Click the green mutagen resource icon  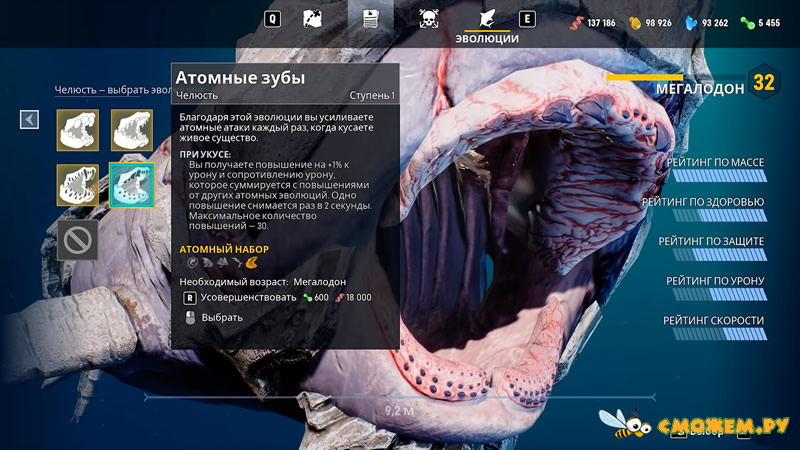click(747, 23)
